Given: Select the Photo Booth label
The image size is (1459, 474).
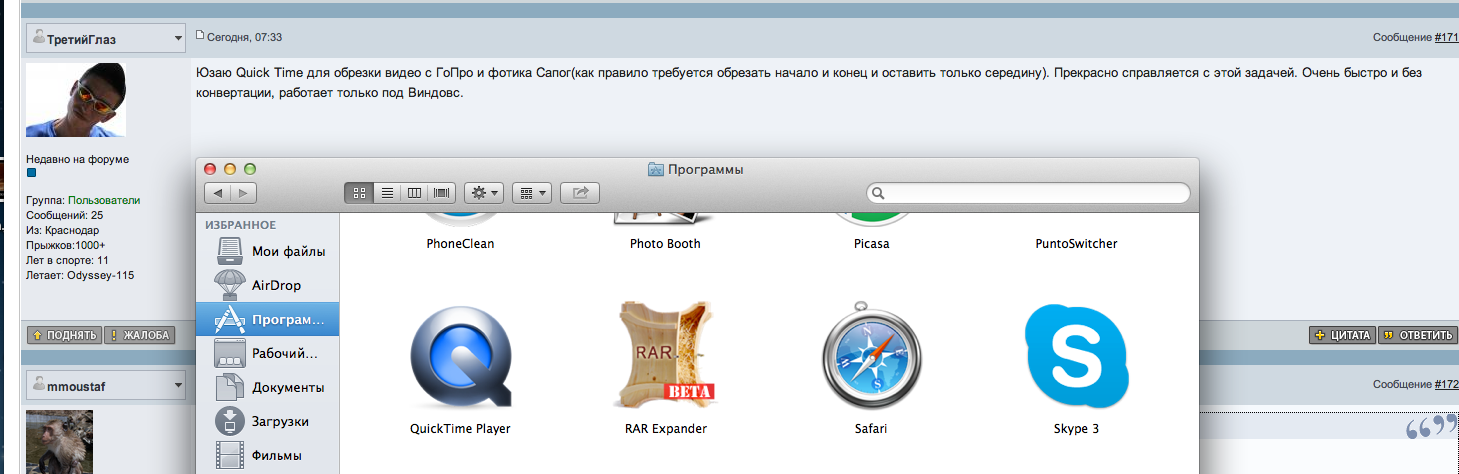Looking at the screenshot, I should [x=665, y=243].
